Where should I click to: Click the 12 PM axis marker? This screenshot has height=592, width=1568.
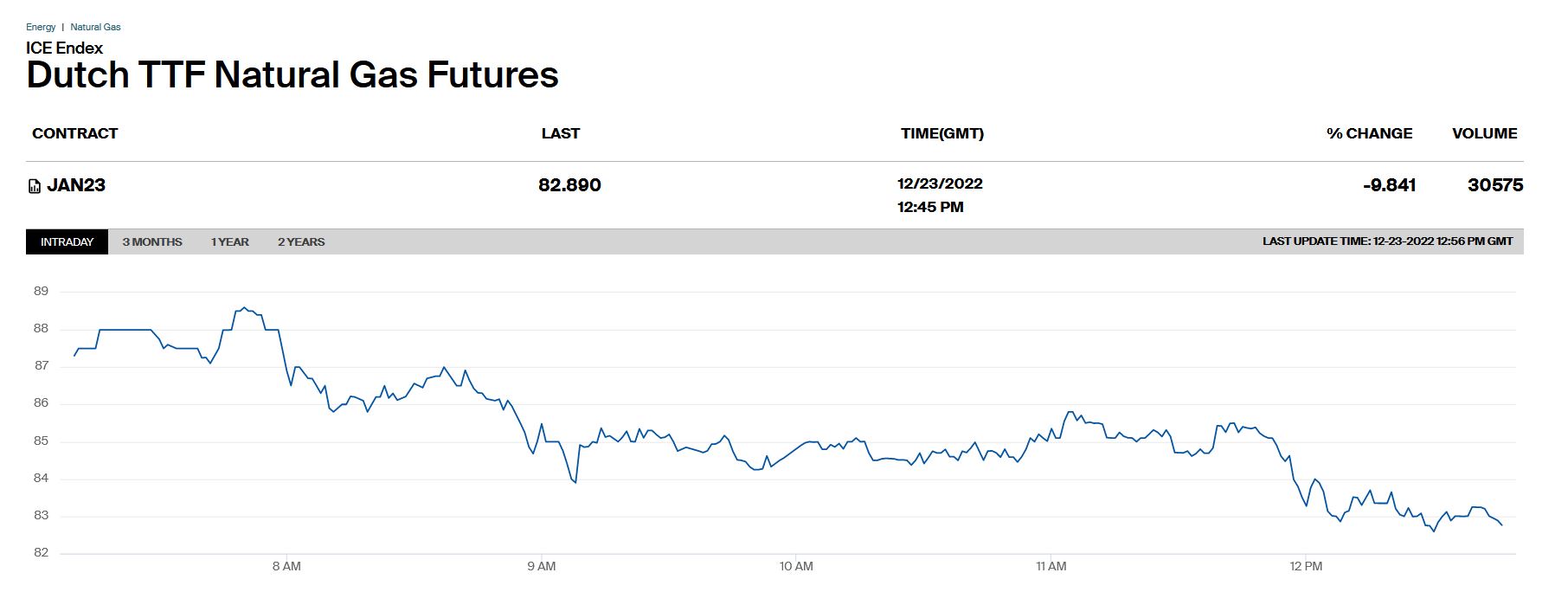point(1306,566)
